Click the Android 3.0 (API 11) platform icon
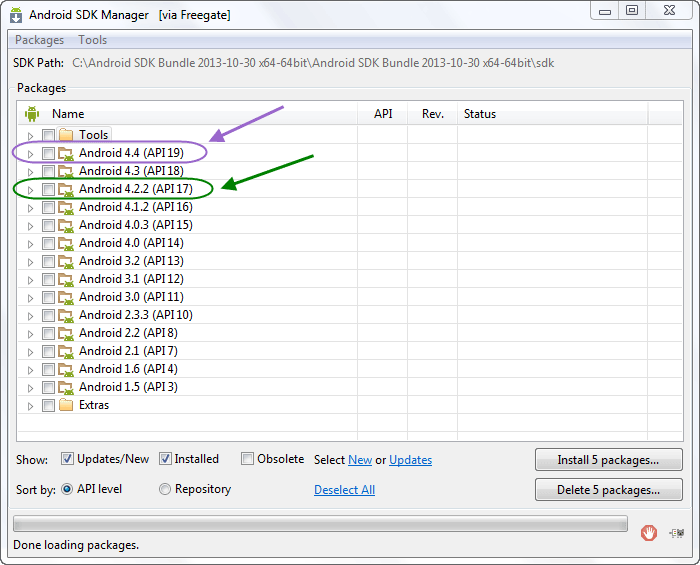Screen dimensions: 700x565 66,298
